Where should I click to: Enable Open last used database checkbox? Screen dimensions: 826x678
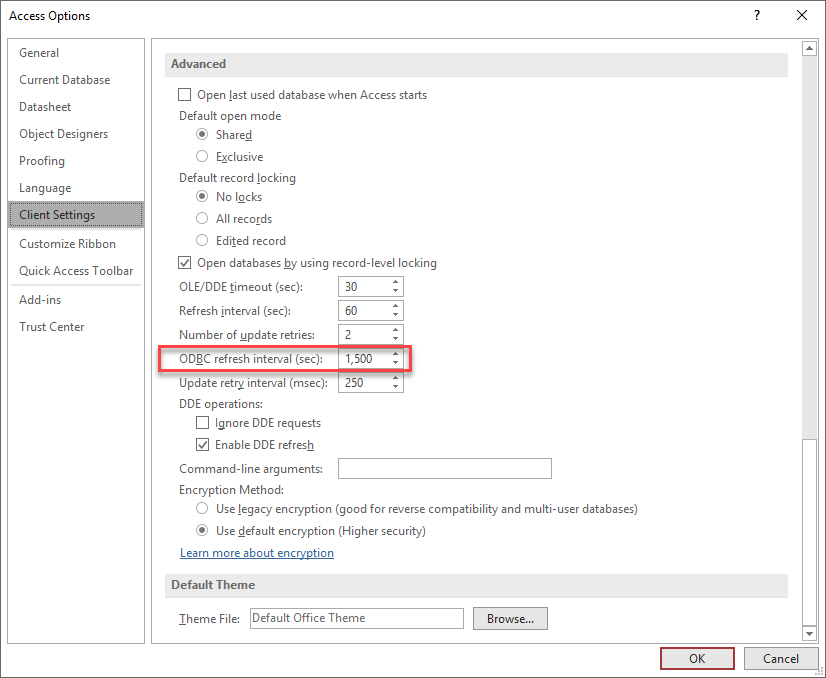click(x=184, y=95)
